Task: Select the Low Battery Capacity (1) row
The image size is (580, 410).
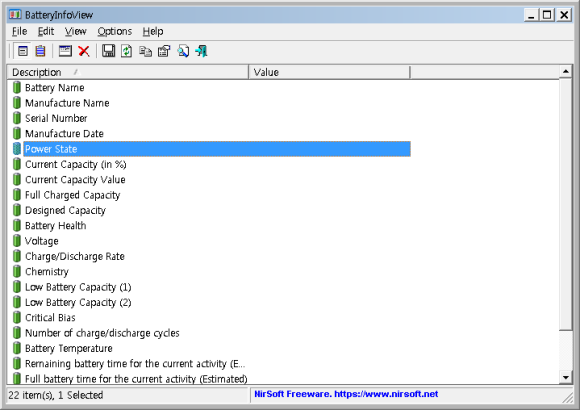Action: [x=212, y=287]
